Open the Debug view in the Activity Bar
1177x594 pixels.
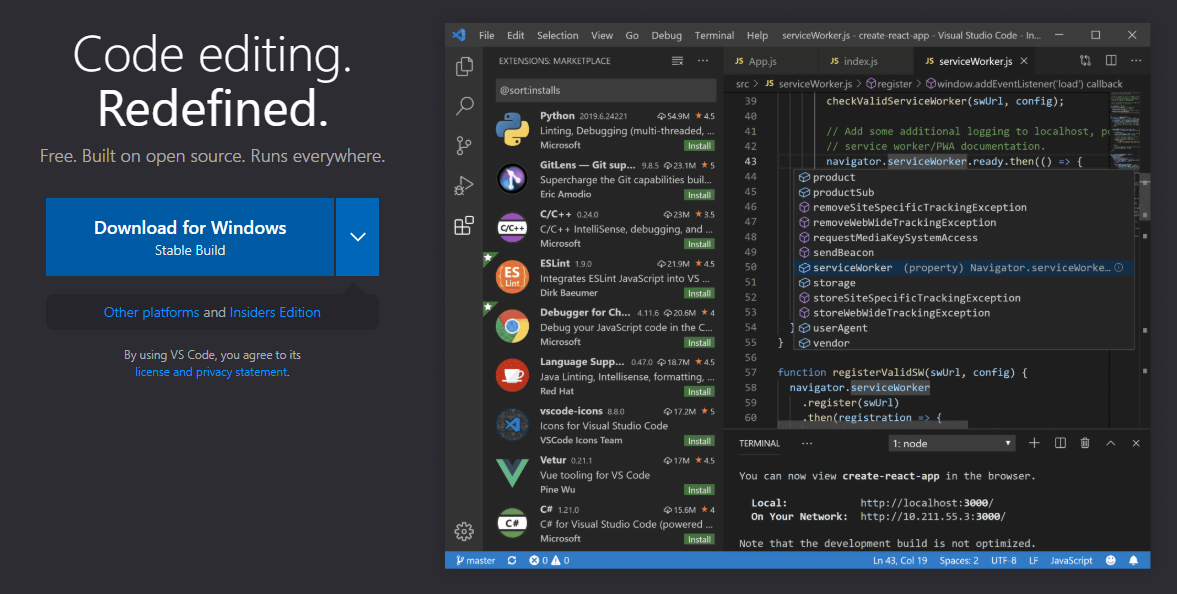point(463,185)
